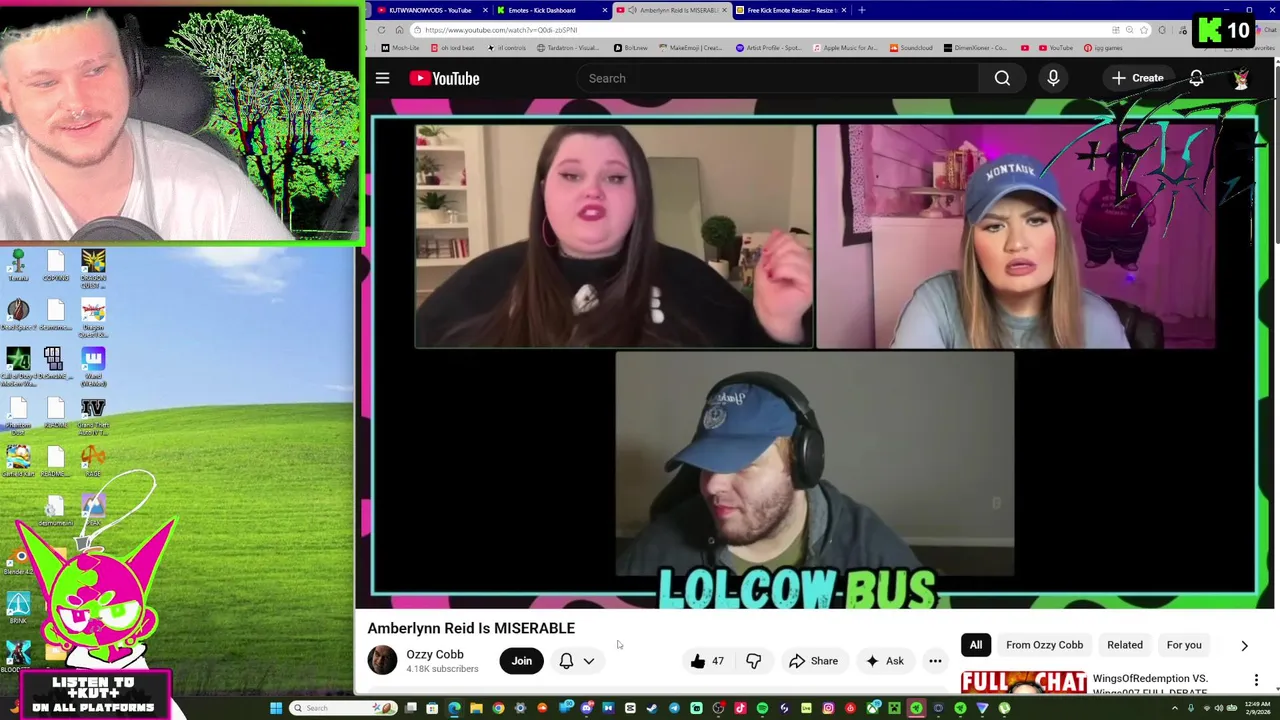Like the video with thumbs up
Viewport: 1280px width, 720px height.
point(707,661)
